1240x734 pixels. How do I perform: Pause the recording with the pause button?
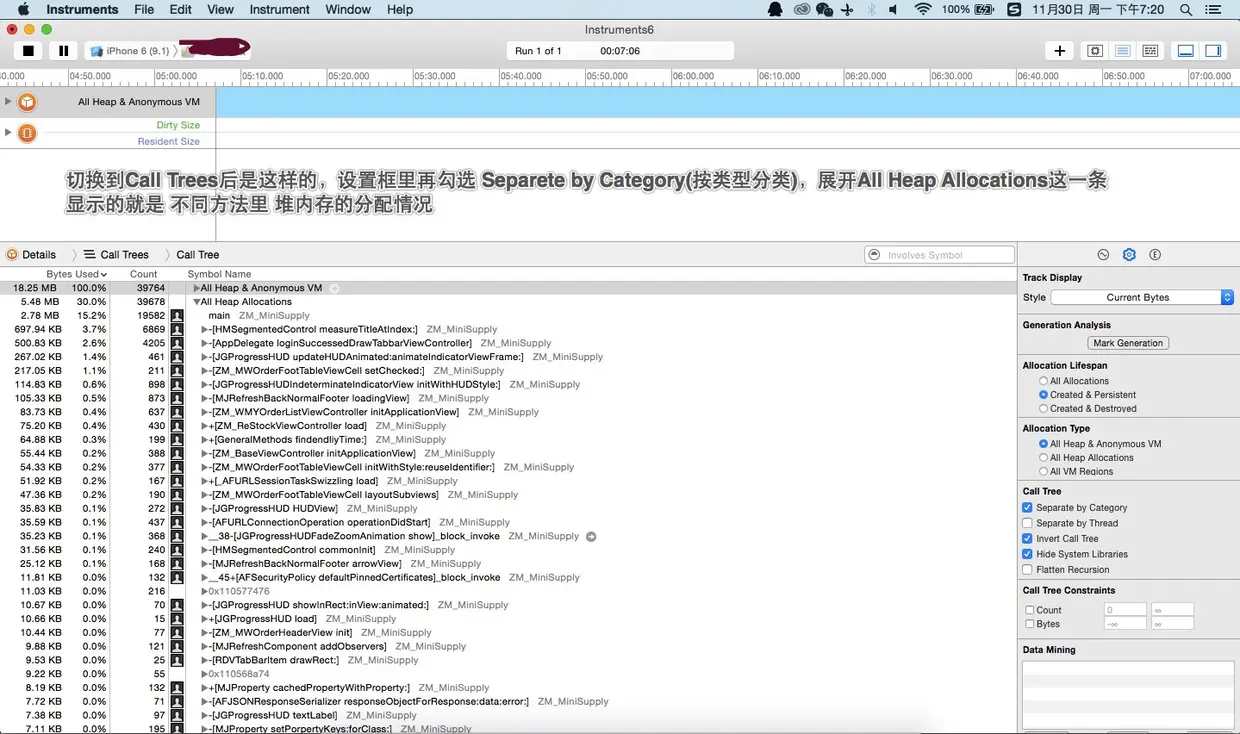[x=64, y=50]
